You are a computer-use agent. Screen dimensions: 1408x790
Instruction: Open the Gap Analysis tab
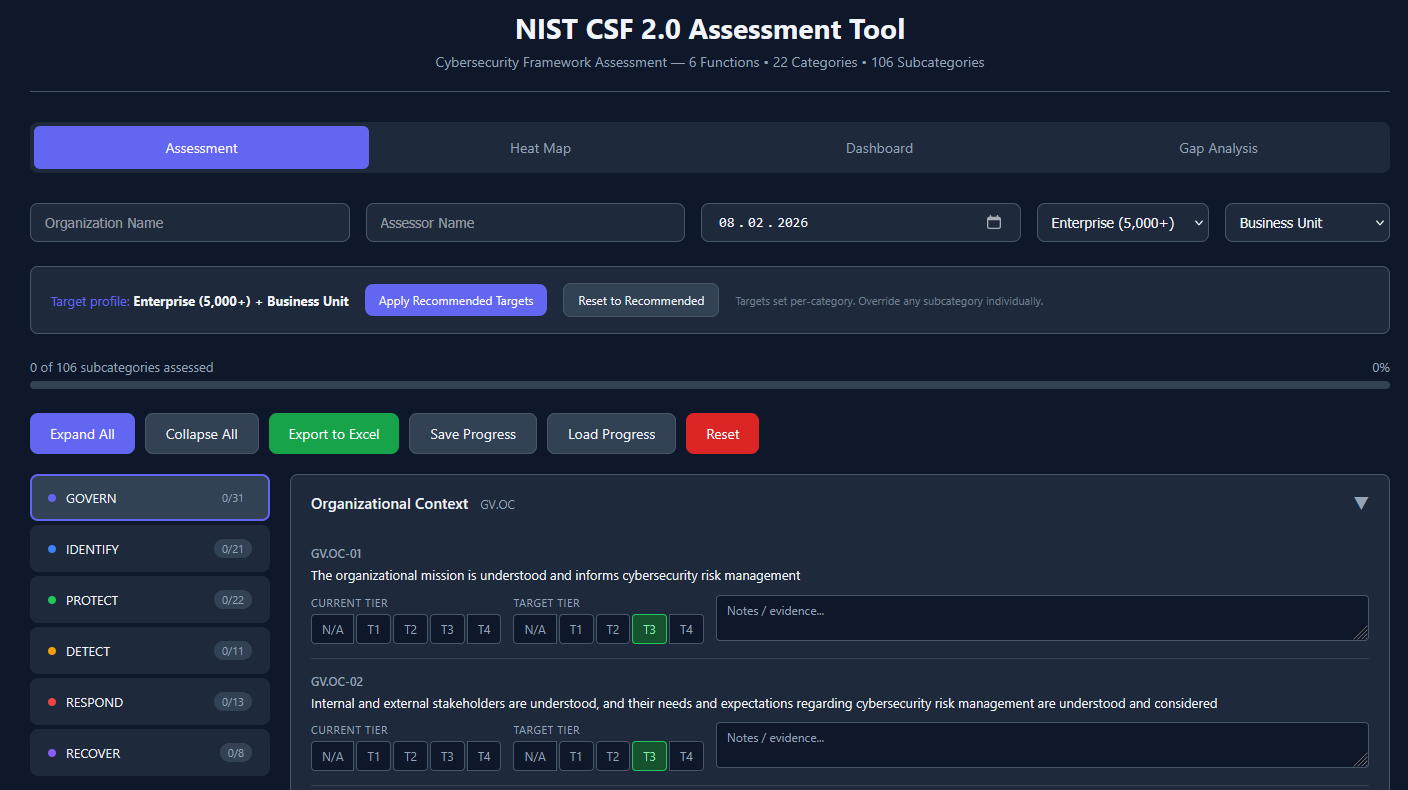(x=1218, y=148)
